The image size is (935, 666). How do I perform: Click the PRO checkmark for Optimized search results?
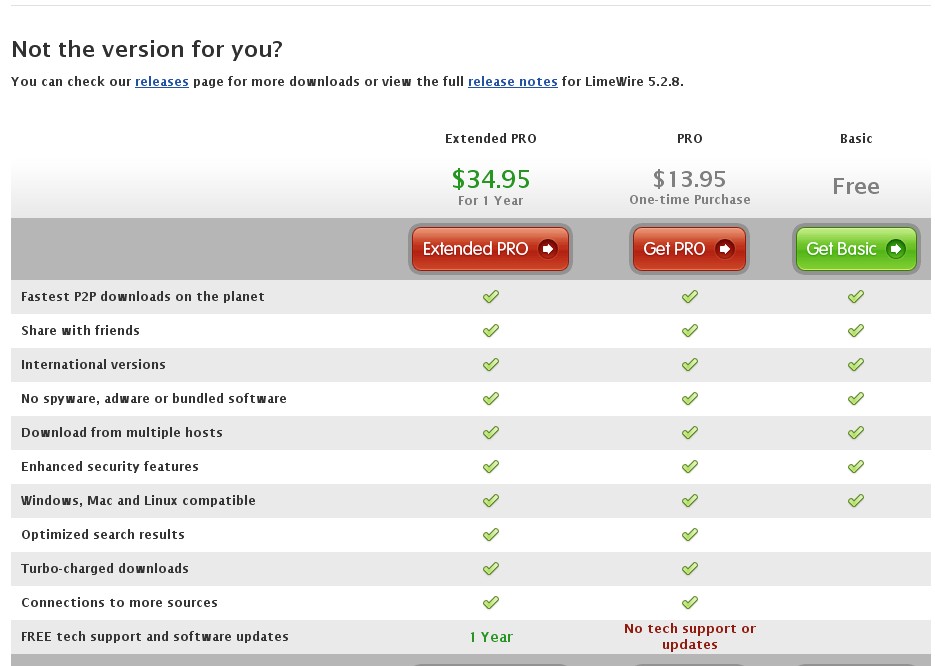(690, 534)
